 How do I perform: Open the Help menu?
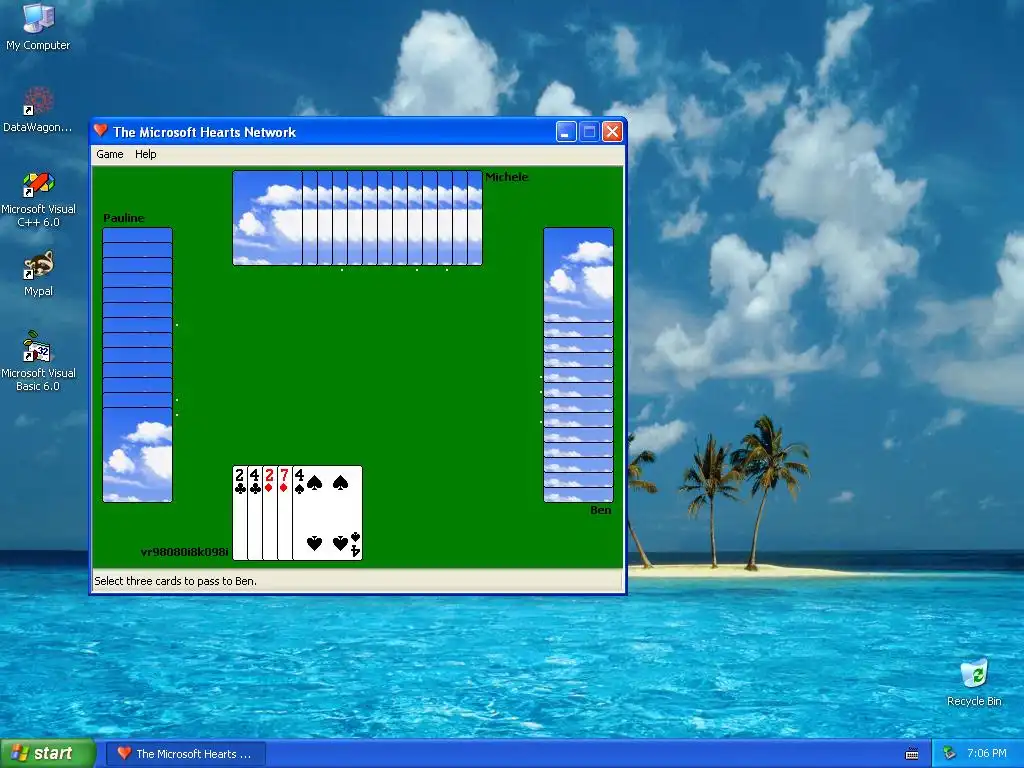point(146,154)
